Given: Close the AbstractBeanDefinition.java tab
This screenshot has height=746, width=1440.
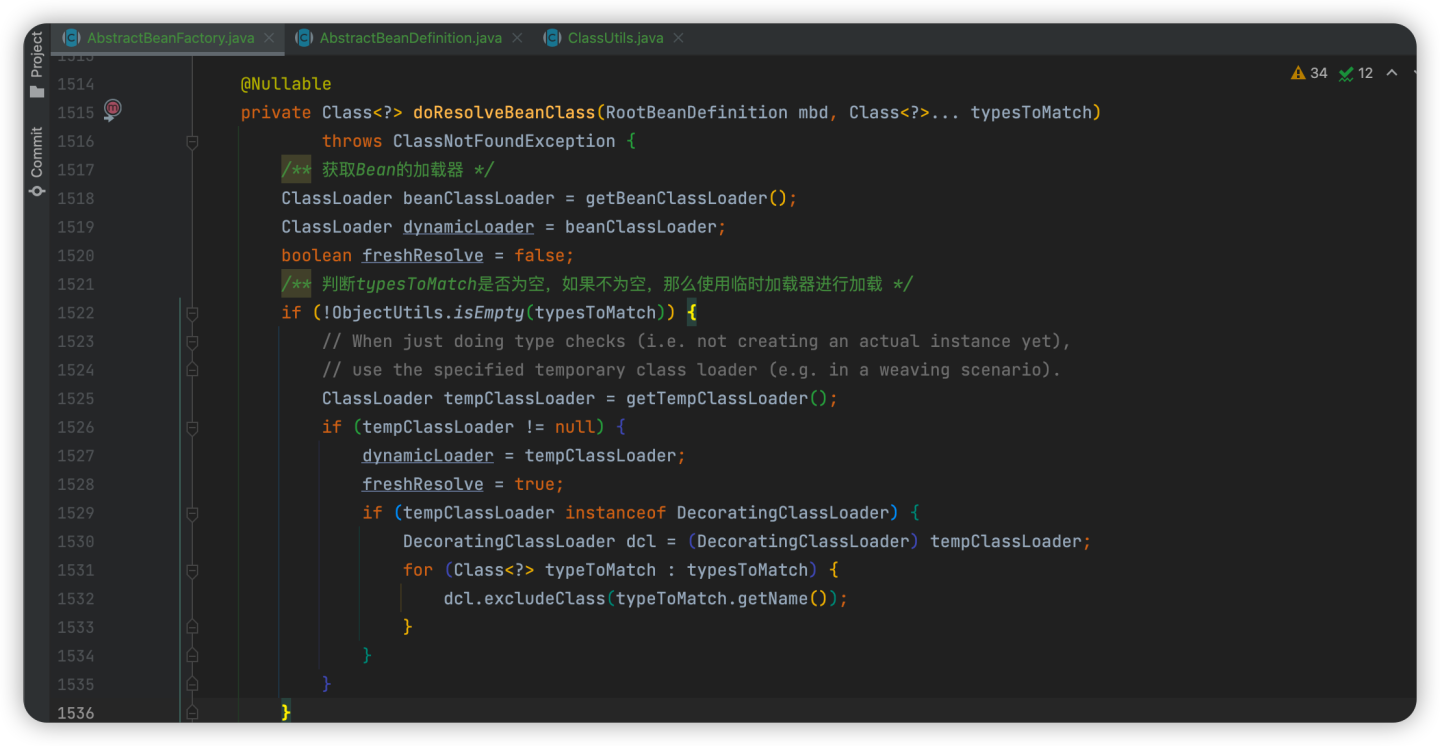Looking at the screenshot, I should click(x=517, y=38).
